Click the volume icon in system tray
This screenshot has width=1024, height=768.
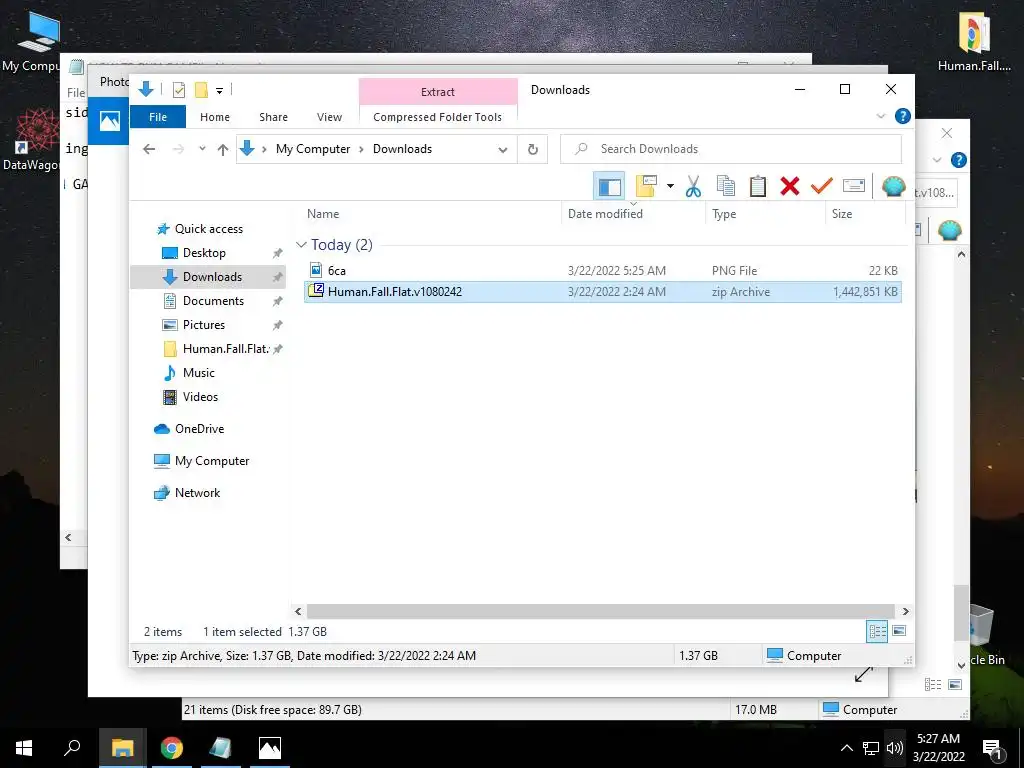tap(895, 748)
